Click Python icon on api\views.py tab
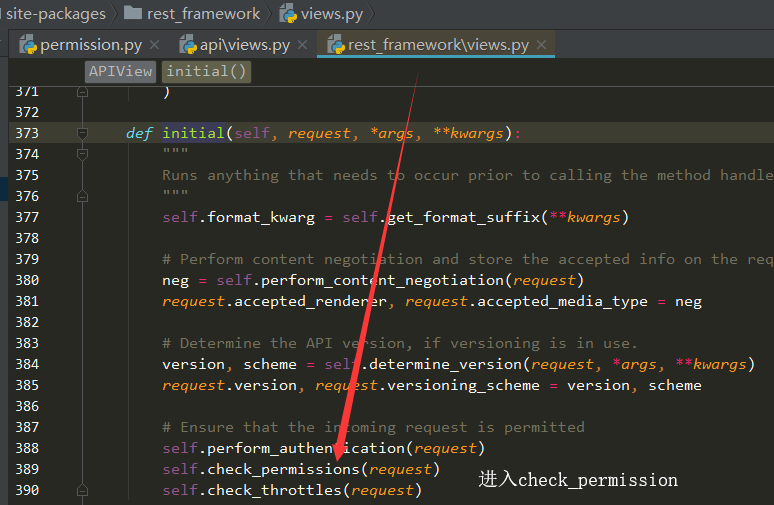 tap(188, 45)
